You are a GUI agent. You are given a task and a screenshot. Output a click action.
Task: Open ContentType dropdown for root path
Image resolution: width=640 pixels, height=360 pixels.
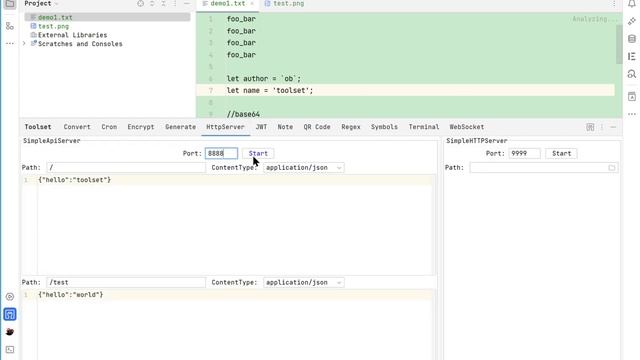[x=304, y=168]
